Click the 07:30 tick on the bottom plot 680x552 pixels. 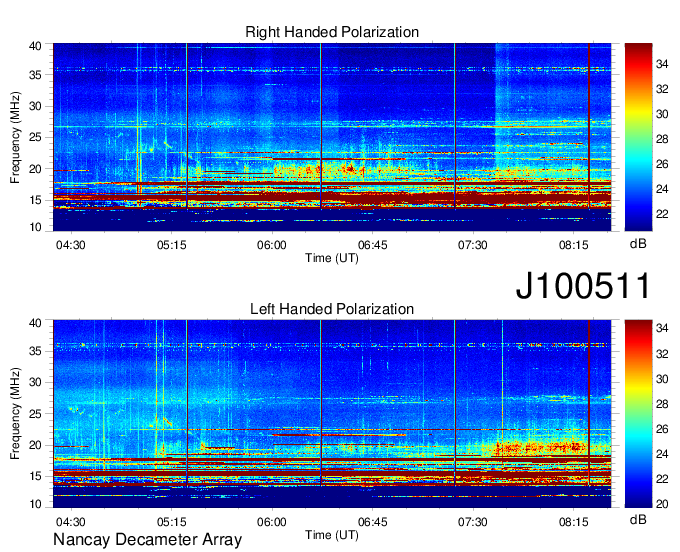pyautogui.click(x=473, y=522)
